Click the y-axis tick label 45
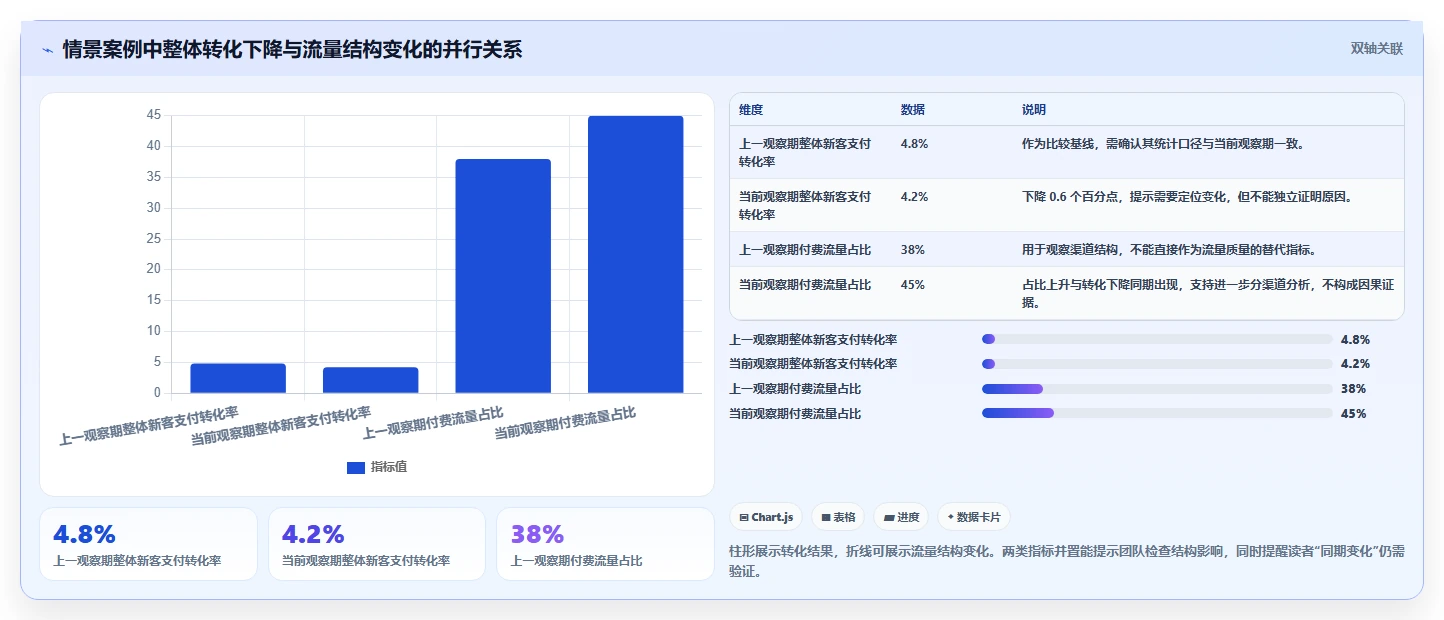This screenshot has width=1444, height=620. [x=153, y=115]
